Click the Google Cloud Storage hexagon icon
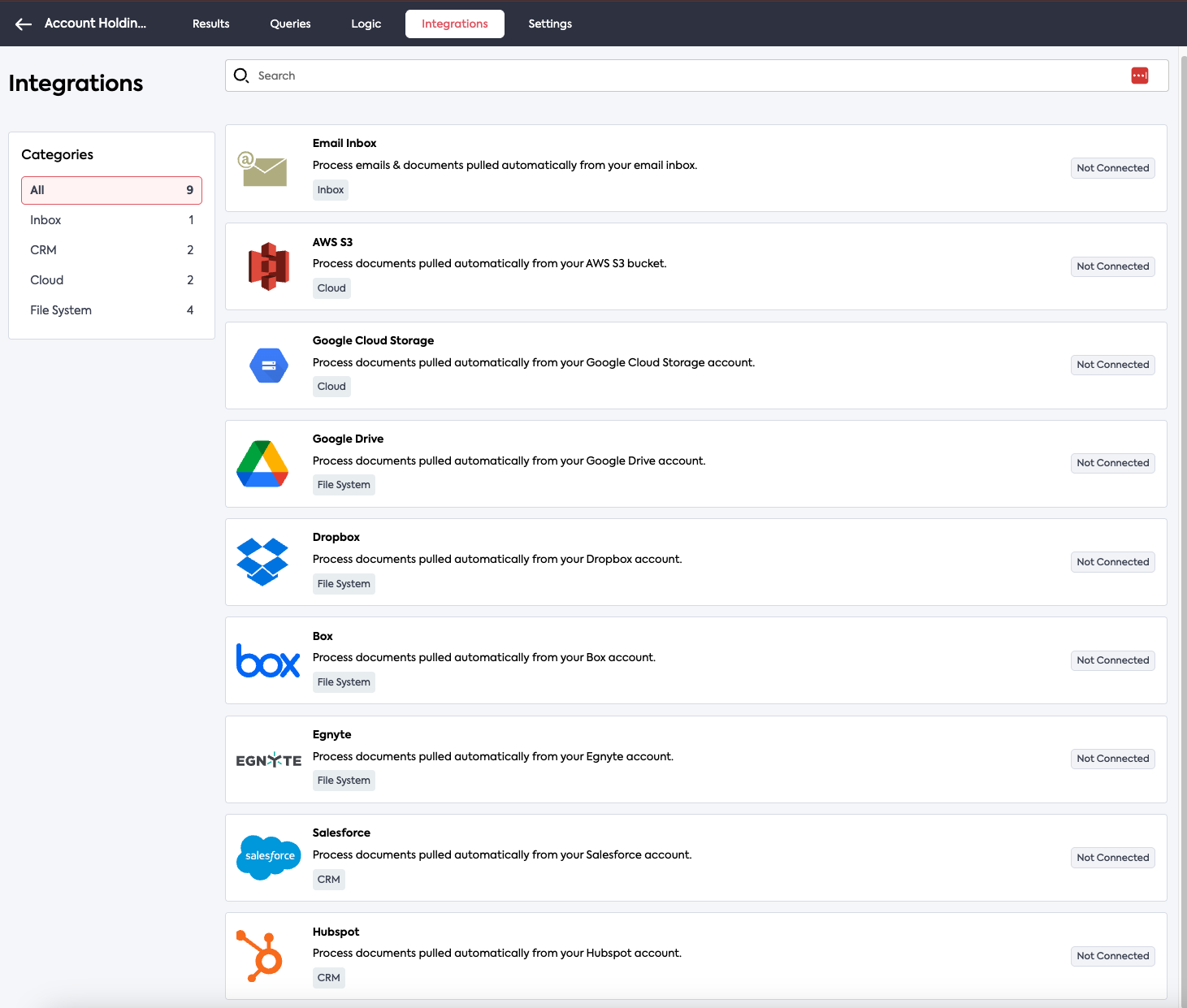Image resolution: width=1187 pixels, height=1008 pixels. coord(268,366)
